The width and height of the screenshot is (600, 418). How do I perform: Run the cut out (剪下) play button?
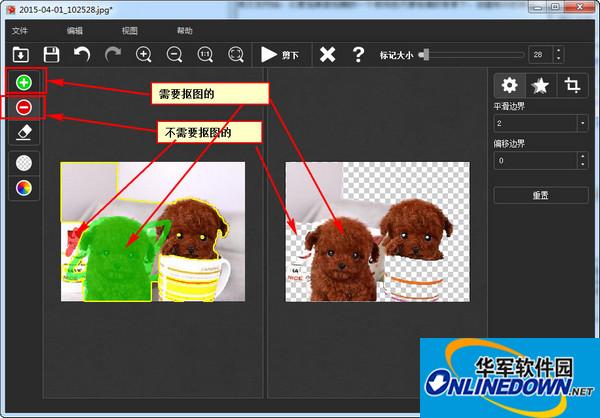[280, 55]
